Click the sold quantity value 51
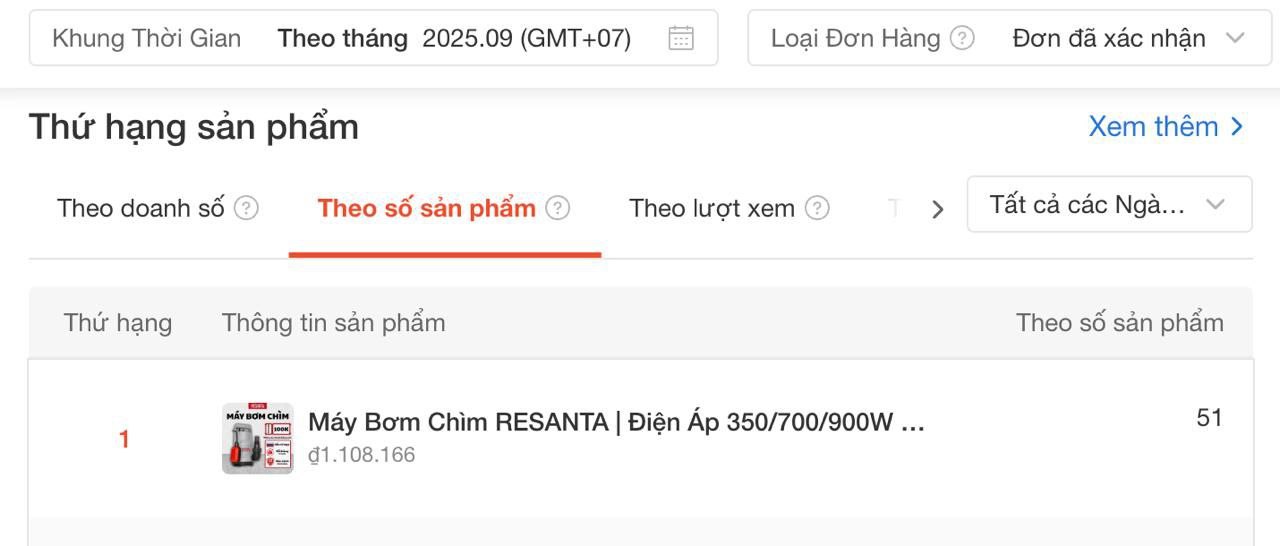This screenshot has width=1280, height=546. pyautogui.click(x=1209, y=418)
